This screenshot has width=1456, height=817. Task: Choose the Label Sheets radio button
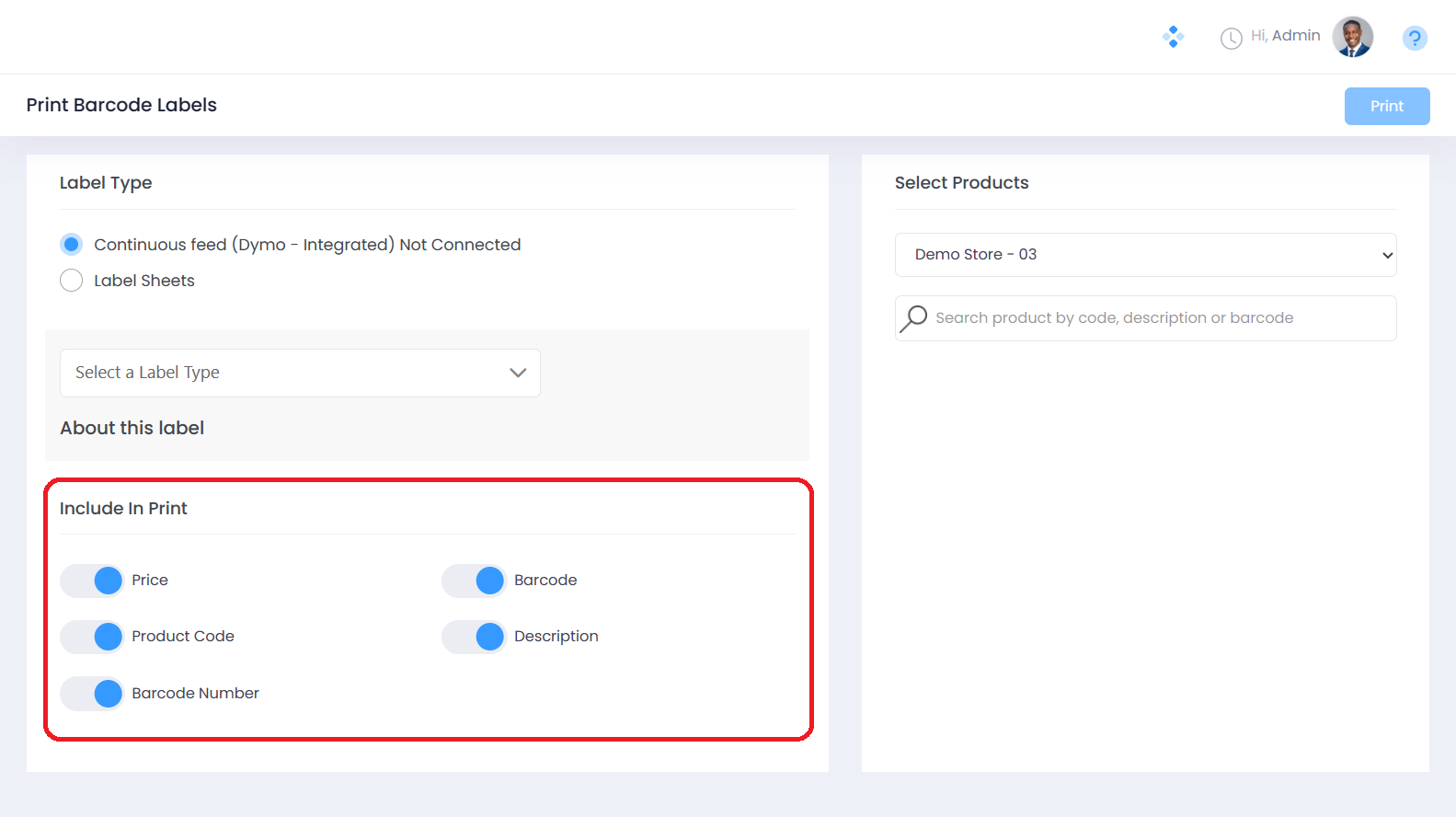point(72,281)
